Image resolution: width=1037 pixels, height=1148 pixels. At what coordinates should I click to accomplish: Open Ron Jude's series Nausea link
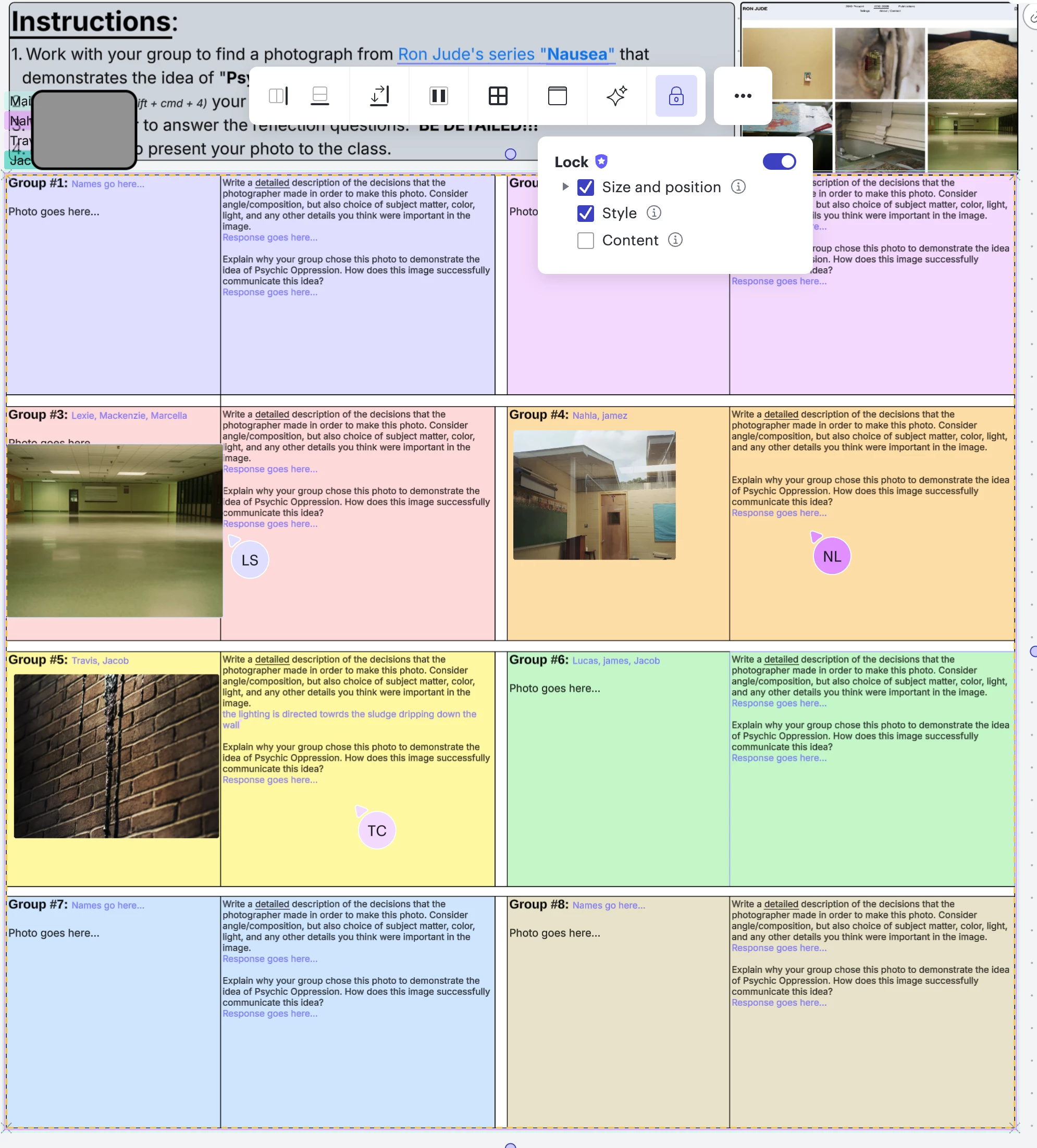[x=505, y=54]
